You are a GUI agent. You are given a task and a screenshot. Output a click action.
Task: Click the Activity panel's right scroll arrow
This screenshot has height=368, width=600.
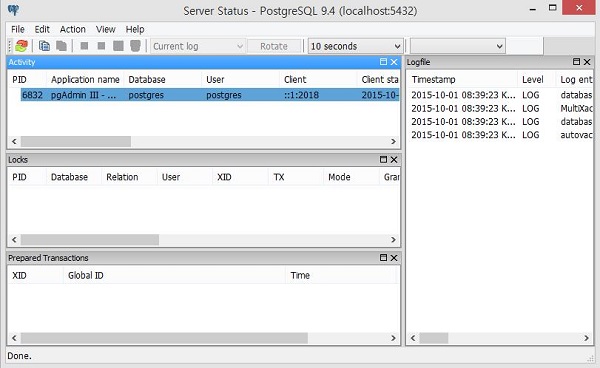pos(393,142)
